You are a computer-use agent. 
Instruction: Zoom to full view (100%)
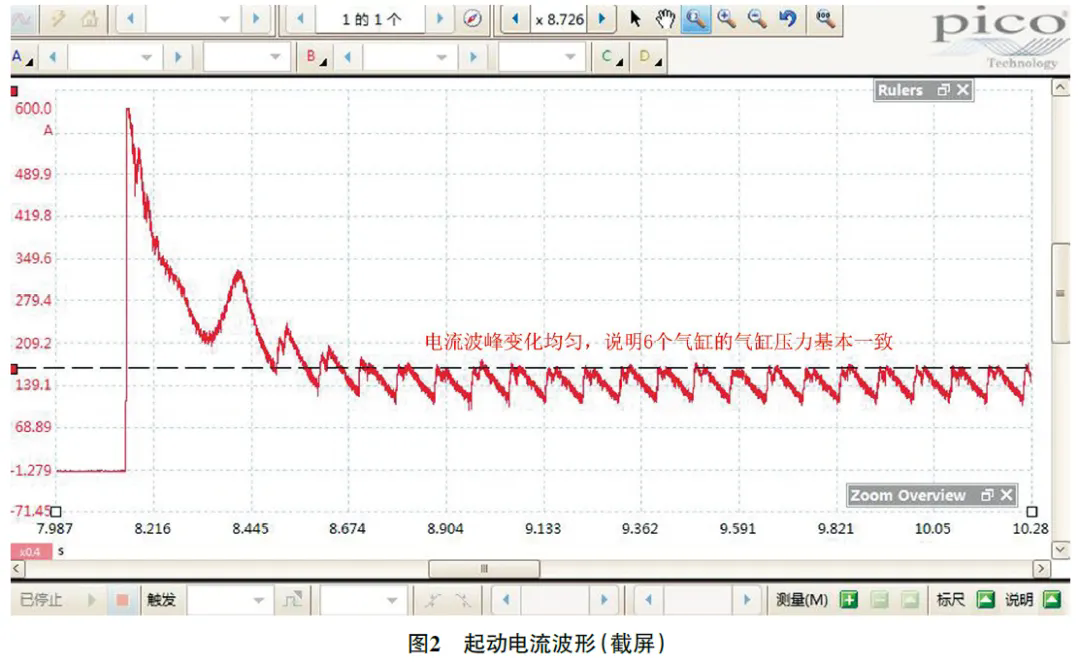tap(824, 19)
